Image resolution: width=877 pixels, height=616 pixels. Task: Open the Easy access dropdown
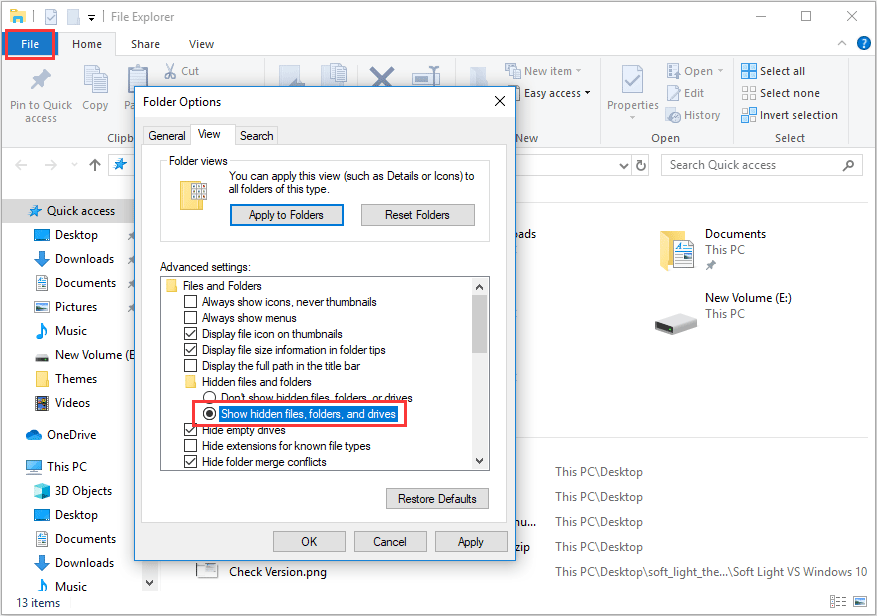(588, 92)
